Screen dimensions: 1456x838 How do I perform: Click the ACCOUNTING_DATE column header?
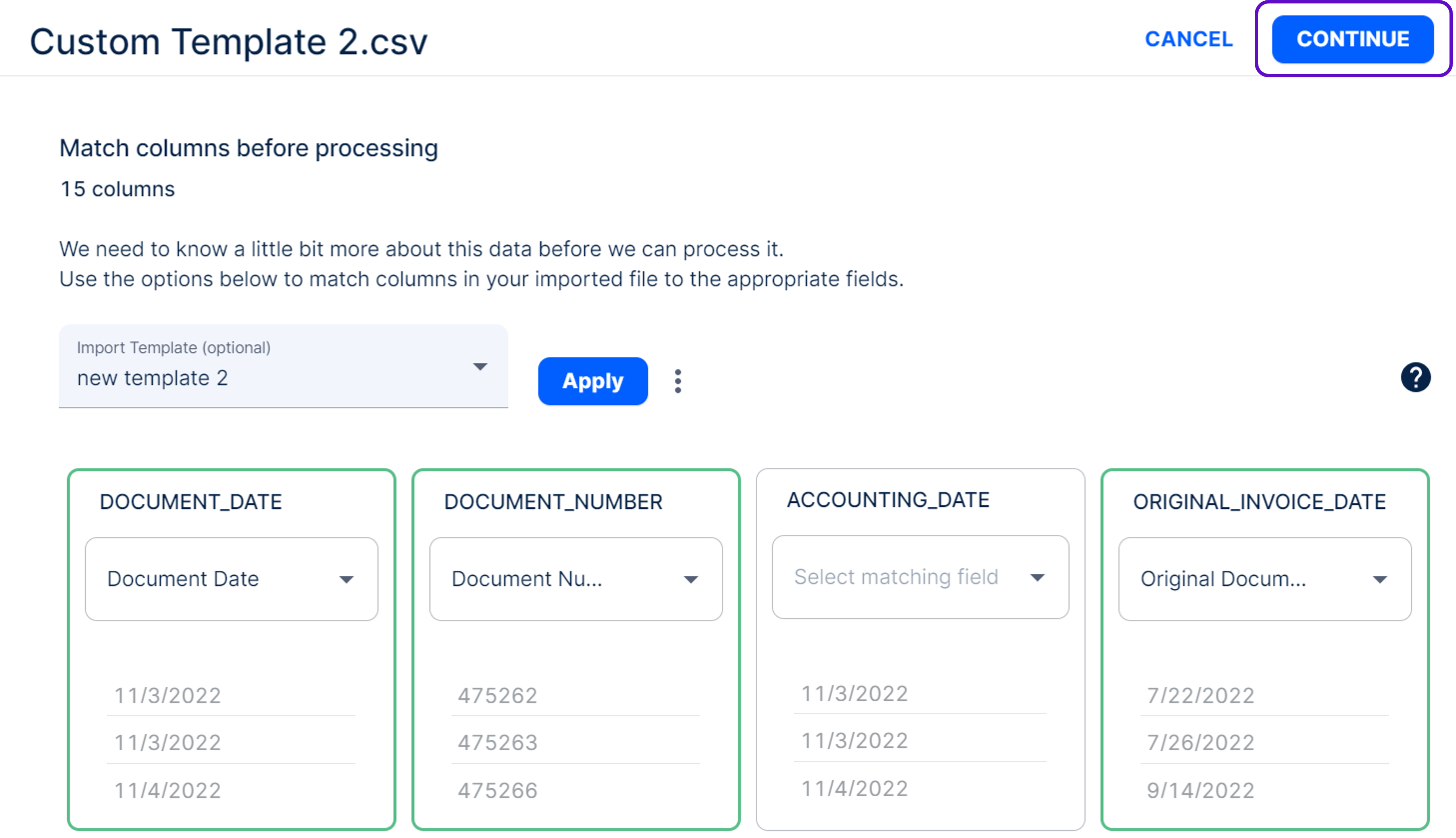[888, 500]
